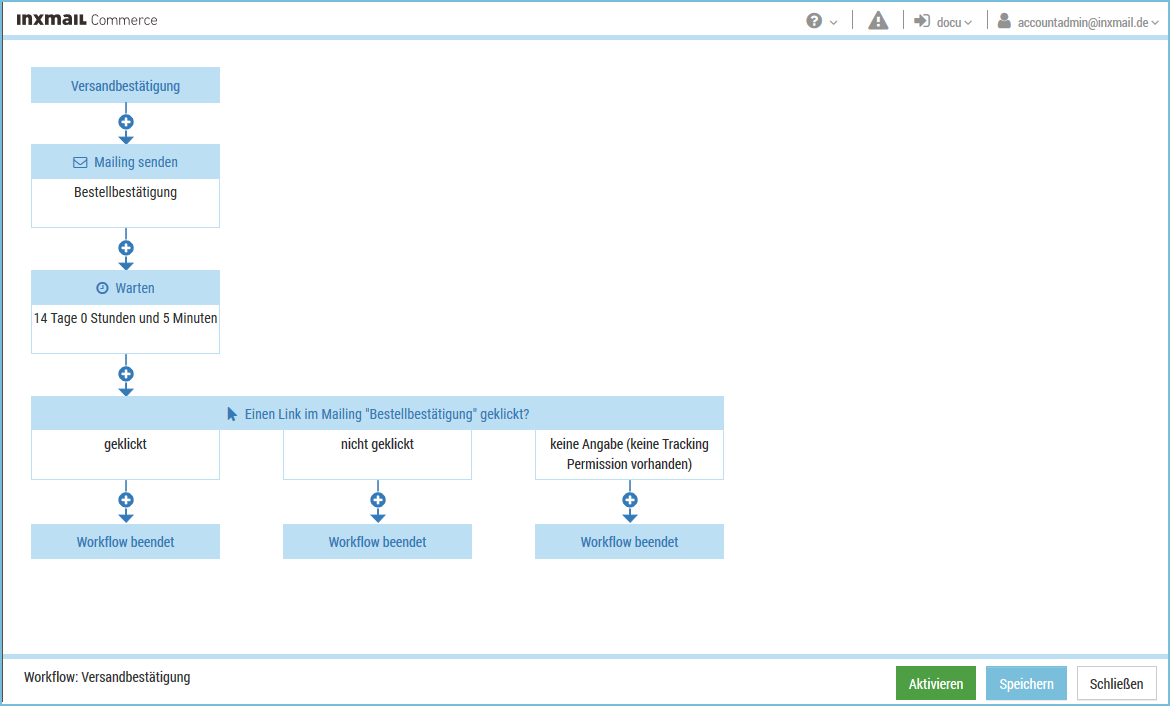Open the accountadmin@inxmail.de account menu
Viewport: 1170px width, 706px height.
click(x=1088, y=22)
